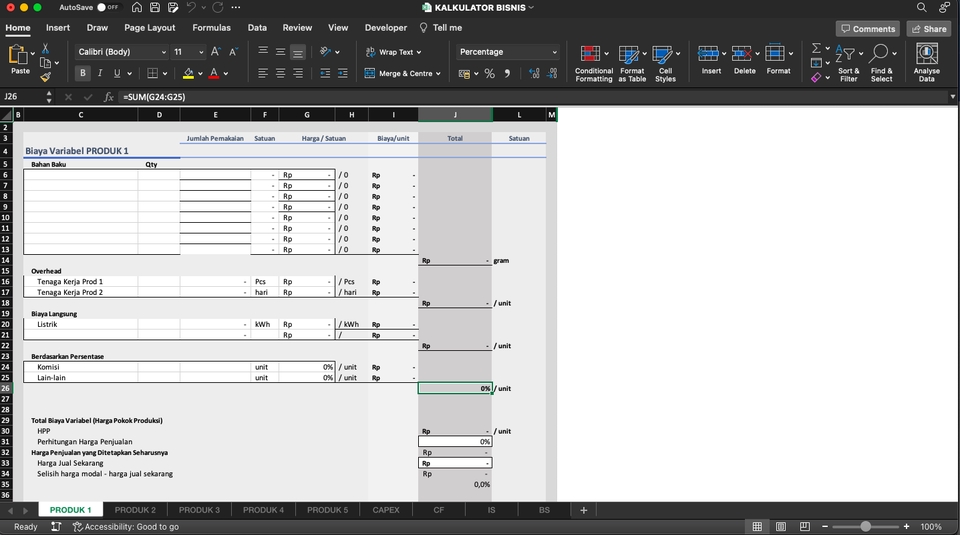Toggle Italic formatting button

100,73
